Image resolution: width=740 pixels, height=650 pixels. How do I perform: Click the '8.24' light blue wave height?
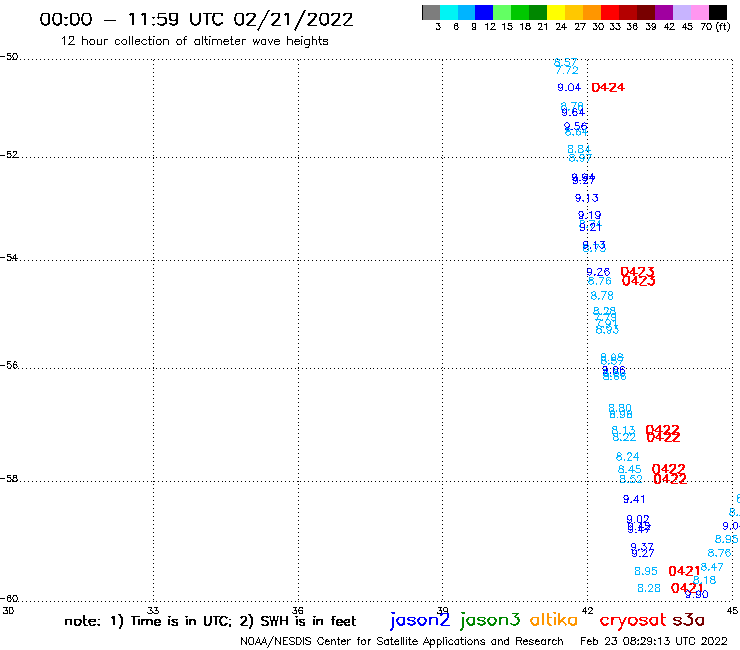(x=627, y=457)
